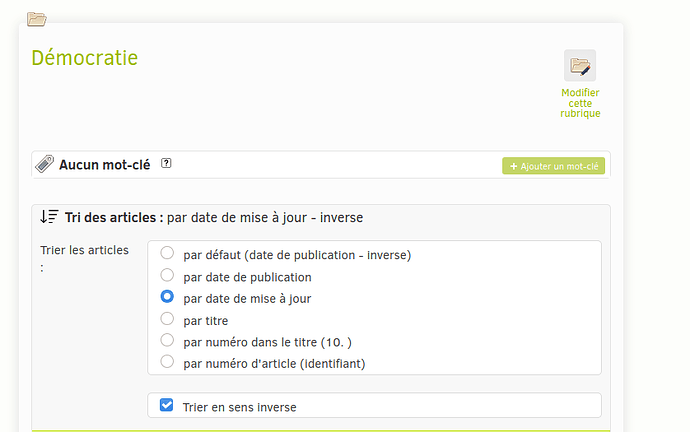The image size is (690, 432).
Task: Click the par titre label text
Action: [x=206, y=321]
